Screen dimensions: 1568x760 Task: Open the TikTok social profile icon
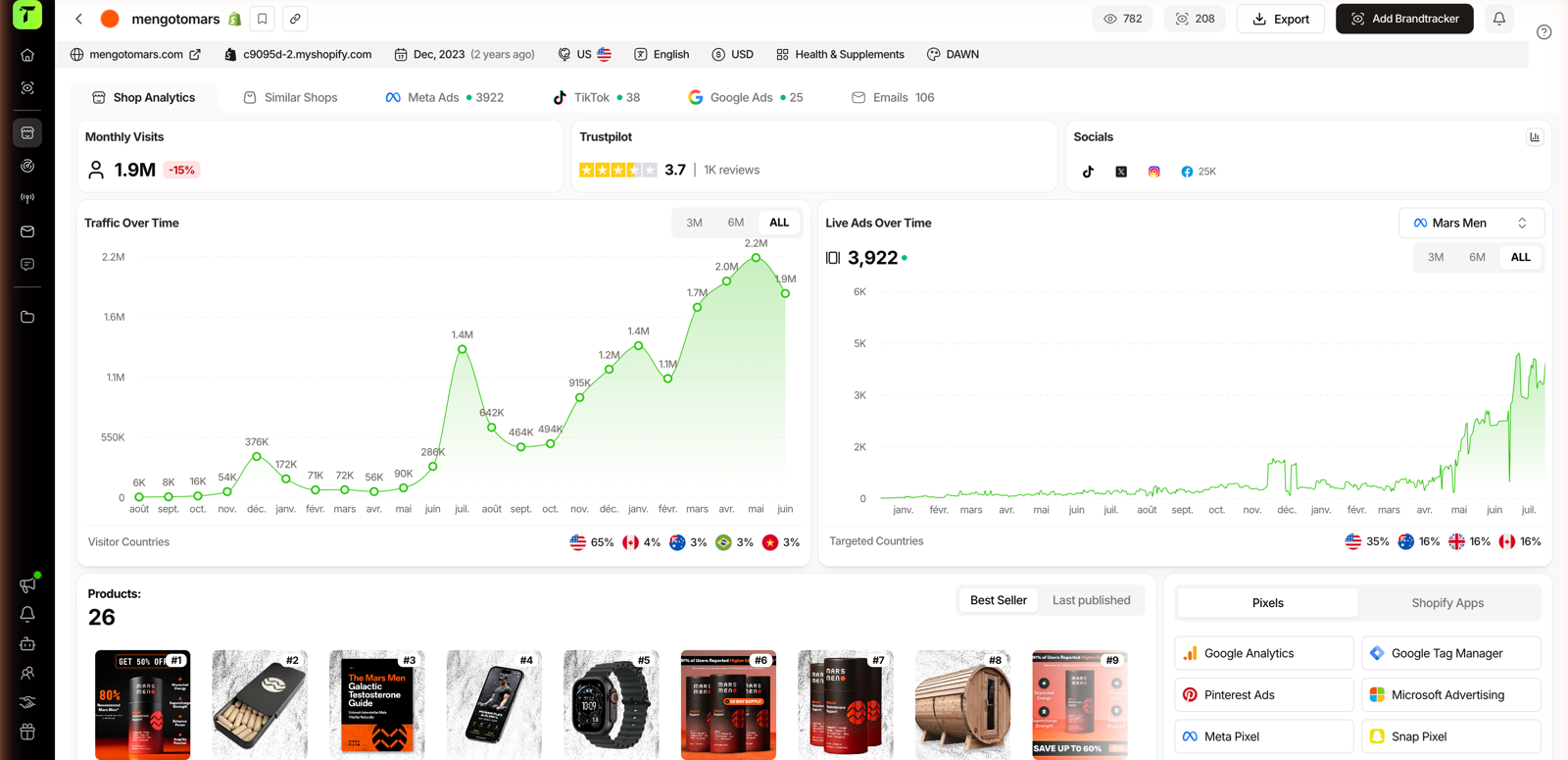(1088, 172)
